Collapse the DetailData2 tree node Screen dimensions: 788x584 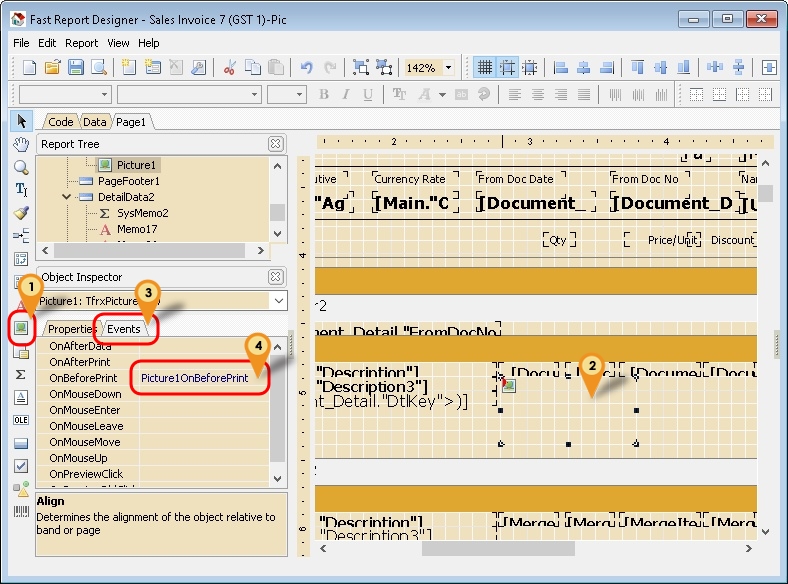[x=66, y=197]
